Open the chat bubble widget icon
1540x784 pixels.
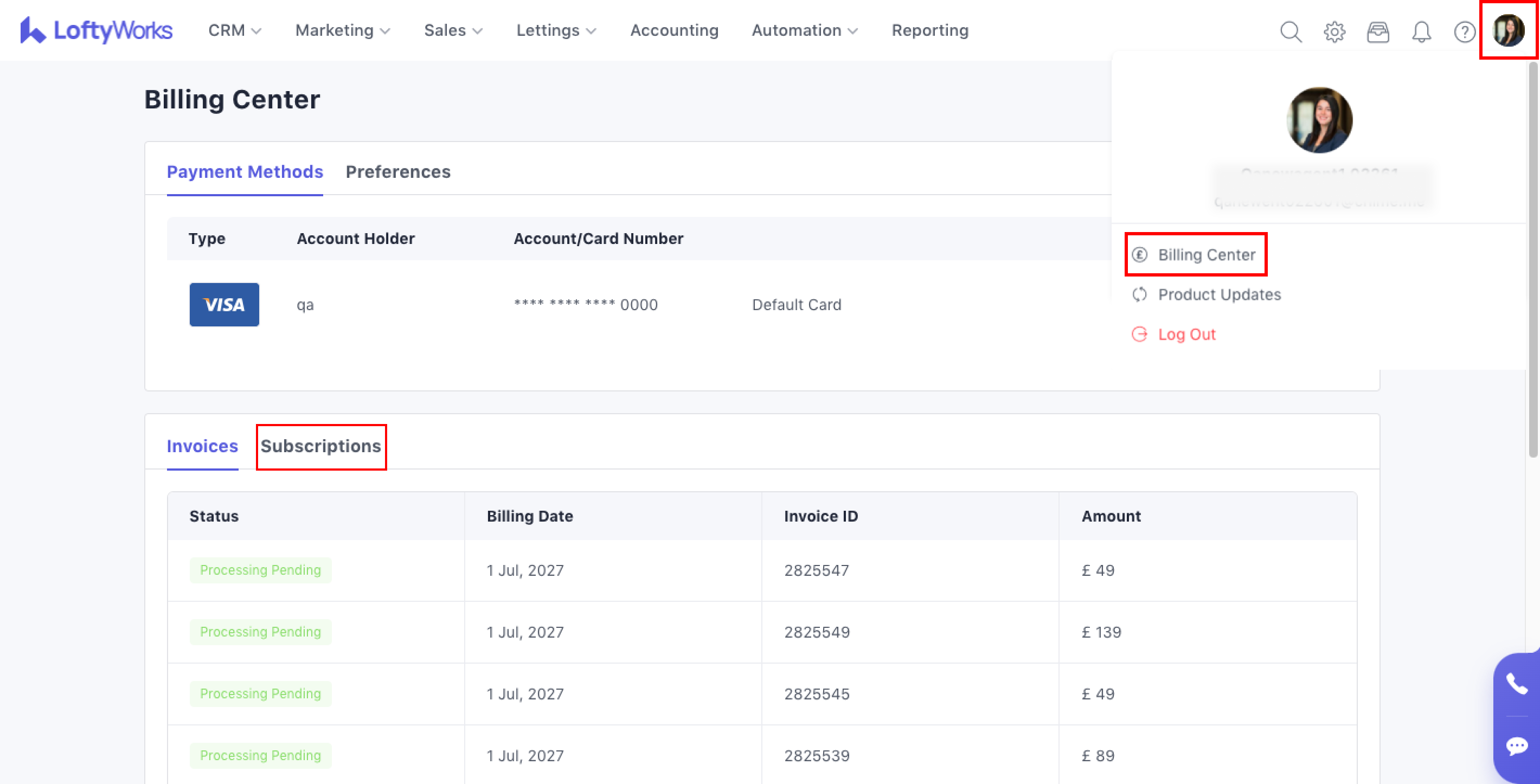point(1516,745)
